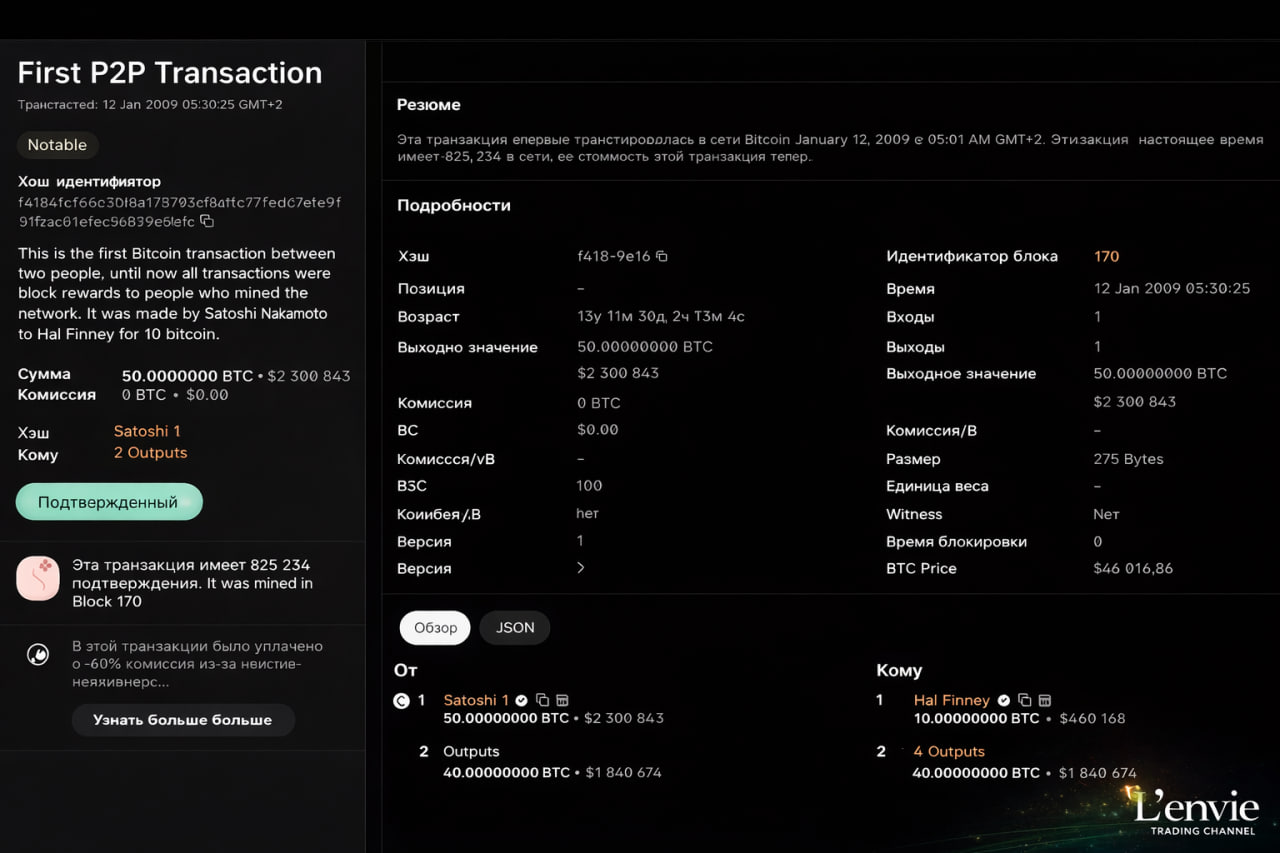The width and height of the screenshot is (1280, 853).
Task: Click verified badge next to Hal Finney
Action: click(x=1004, y=700)
